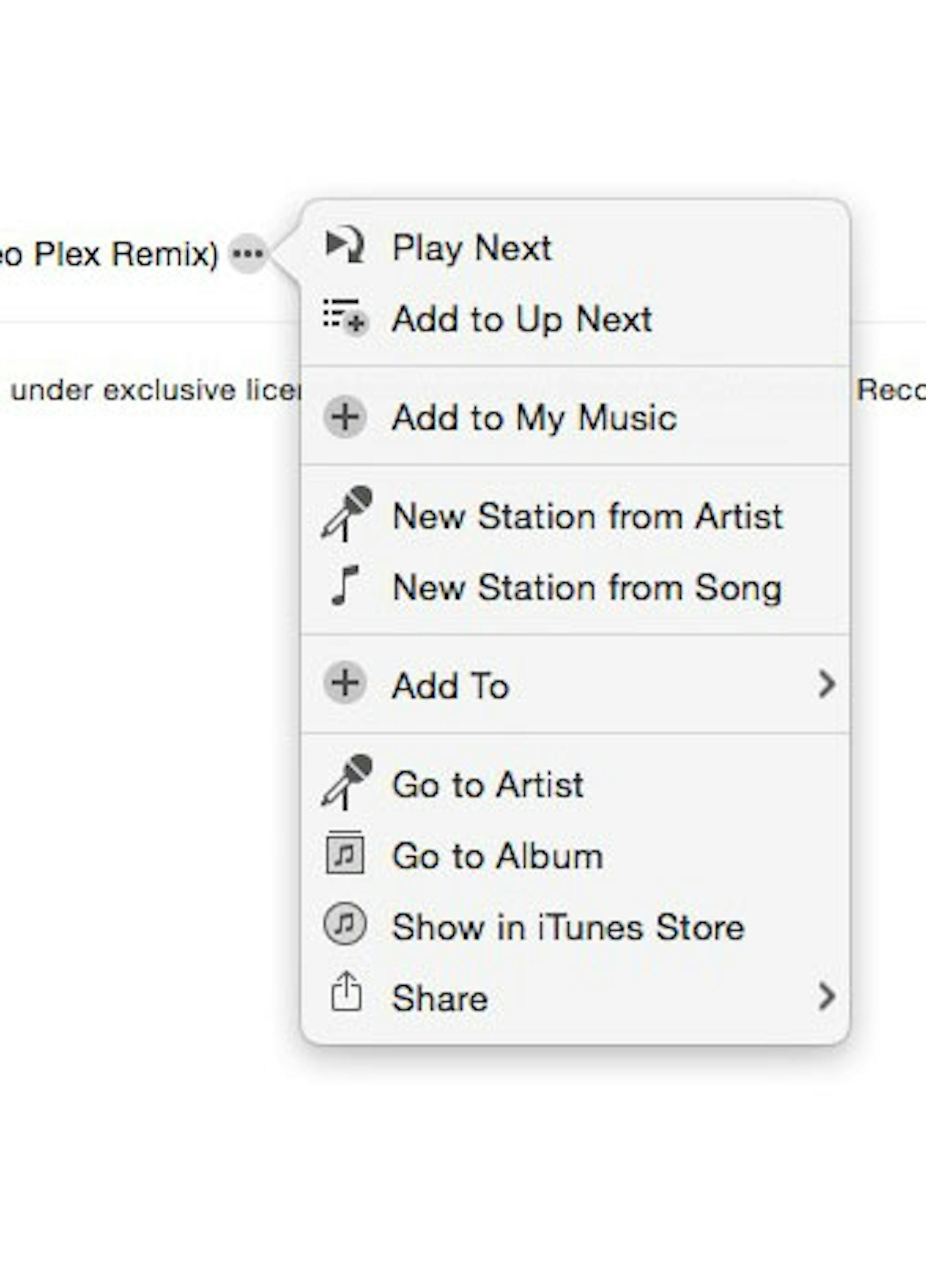This screenshot has width=926, height=1288.
Task: Click music note icon beside New Station from Song
Action: click(345, 586)
